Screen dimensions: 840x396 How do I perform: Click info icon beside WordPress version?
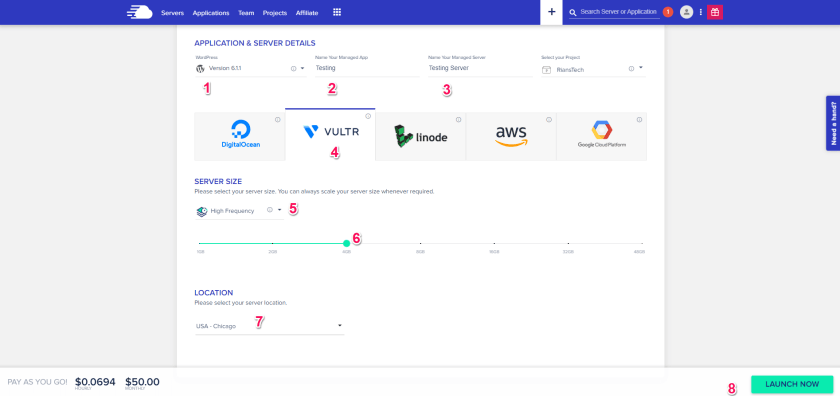(x=293, y=69)
